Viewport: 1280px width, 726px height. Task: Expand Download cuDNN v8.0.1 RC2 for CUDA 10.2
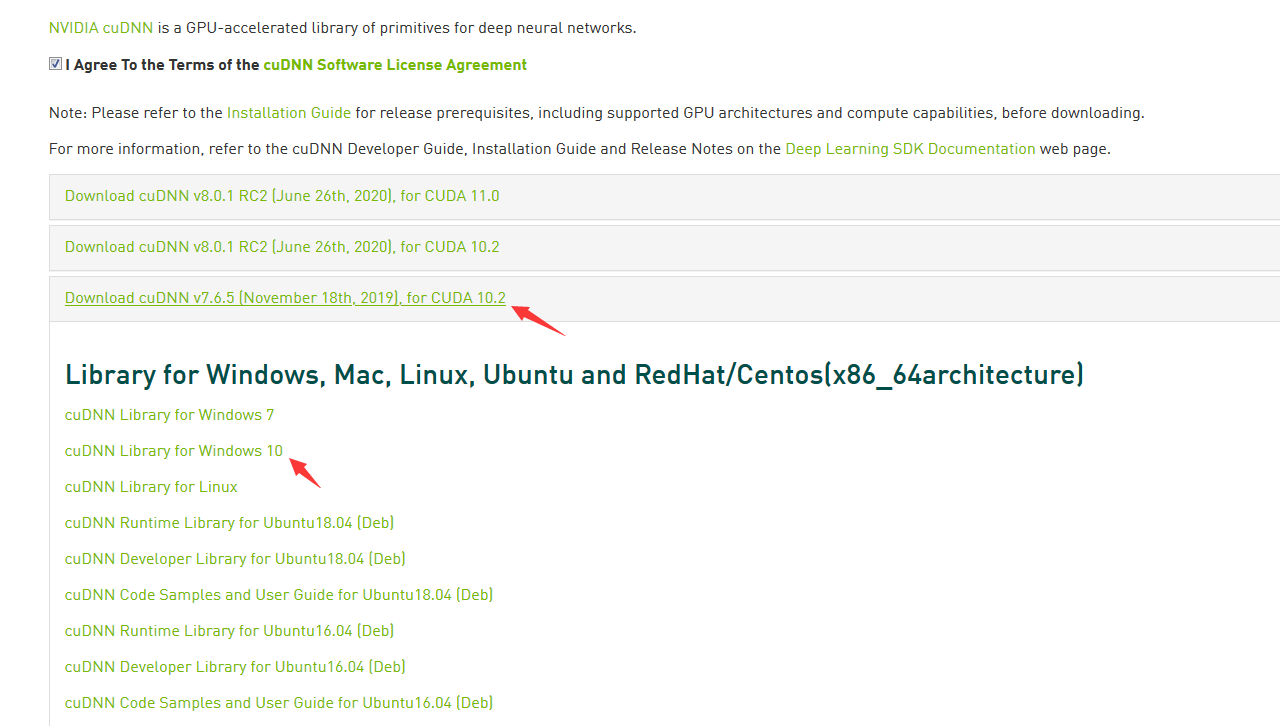point(282,247)
